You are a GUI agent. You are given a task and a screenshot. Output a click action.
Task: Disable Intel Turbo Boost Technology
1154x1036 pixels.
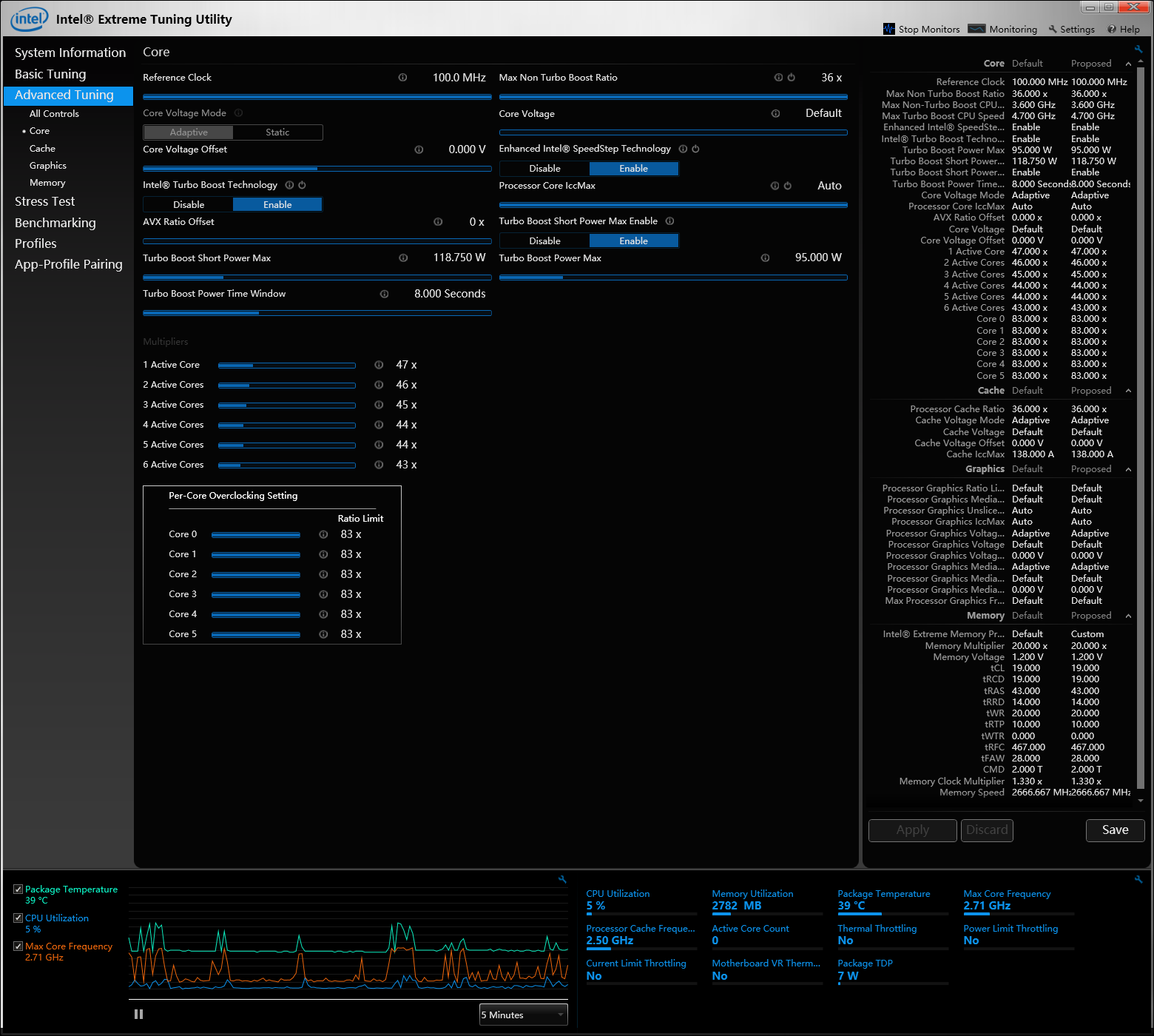(189, 205)
